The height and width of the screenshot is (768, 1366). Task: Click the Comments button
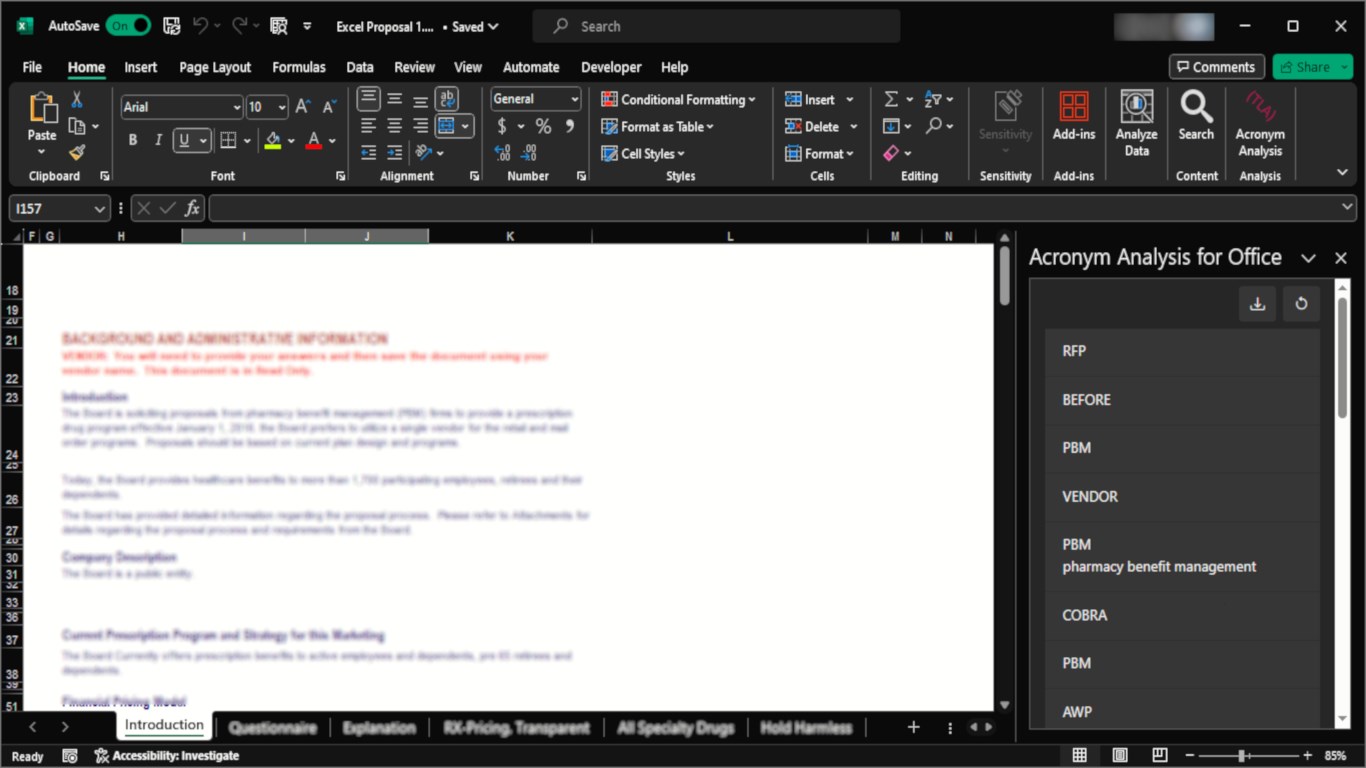tap(1216, 67)
